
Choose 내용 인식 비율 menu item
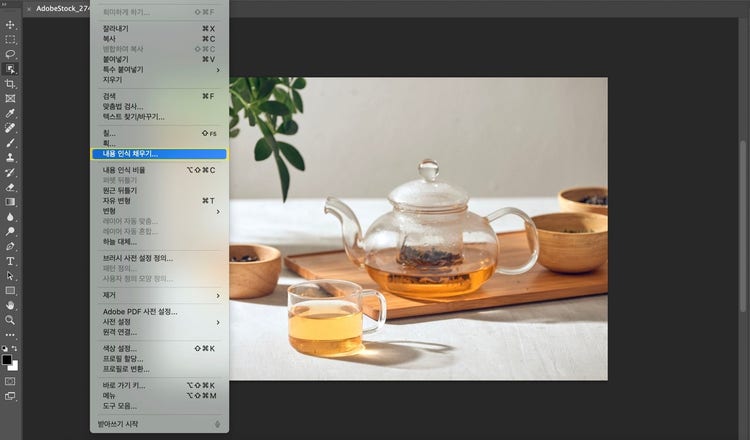pos(159,170)
